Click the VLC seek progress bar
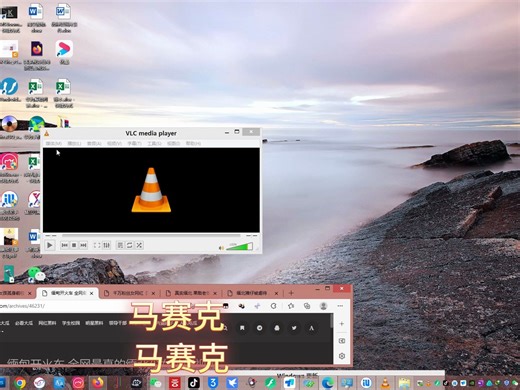The width and height of the screenshot is (520, 390). (x=151, y=236)
